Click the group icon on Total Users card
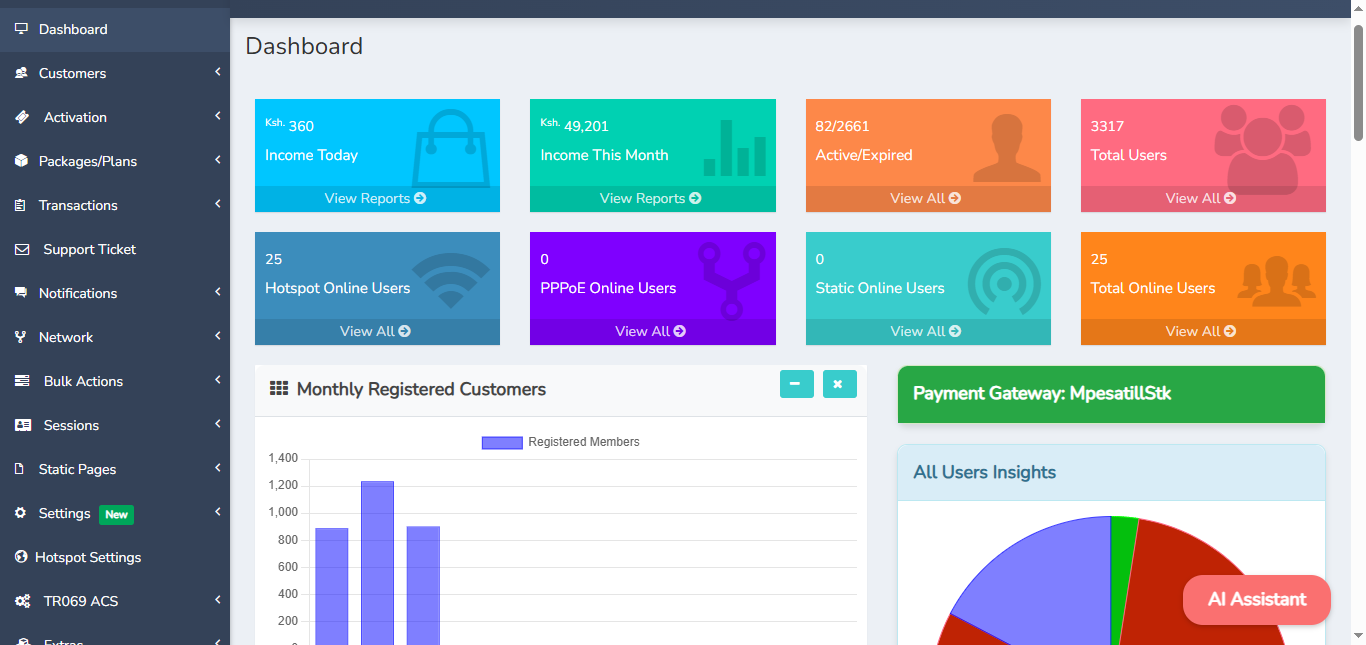This screenshot has width=1366, height=645. 1263,148
